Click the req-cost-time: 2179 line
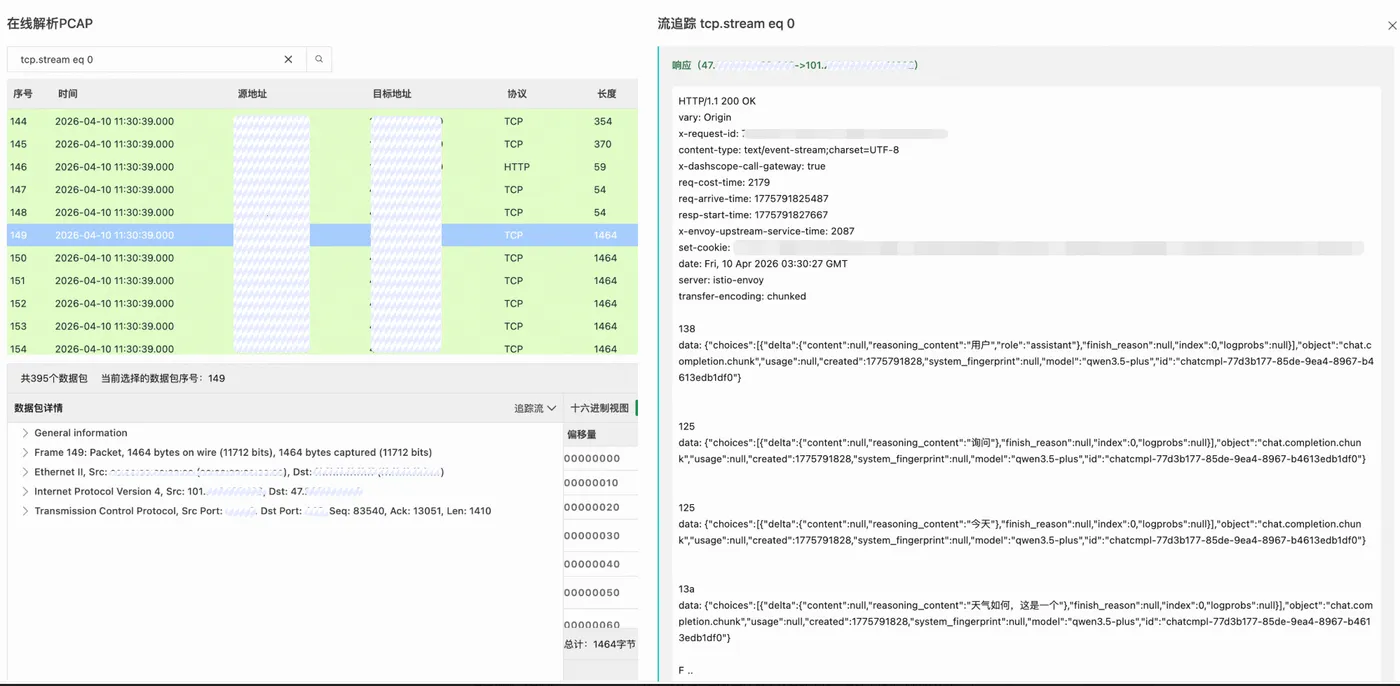This screenshot has width=1400, height=686. 724,183
